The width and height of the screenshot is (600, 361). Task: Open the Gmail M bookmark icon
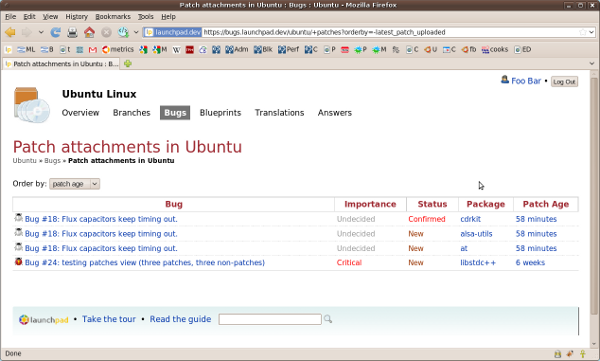click(93, 49)
